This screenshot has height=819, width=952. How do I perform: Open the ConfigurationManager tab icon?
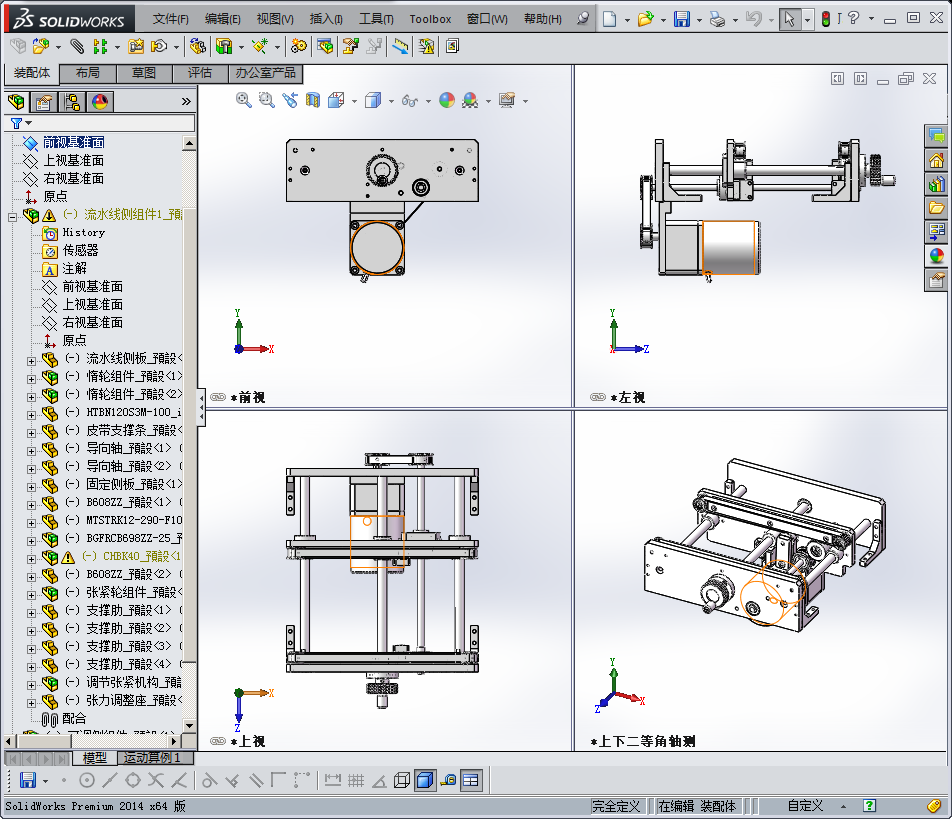(x=72, y=101)
